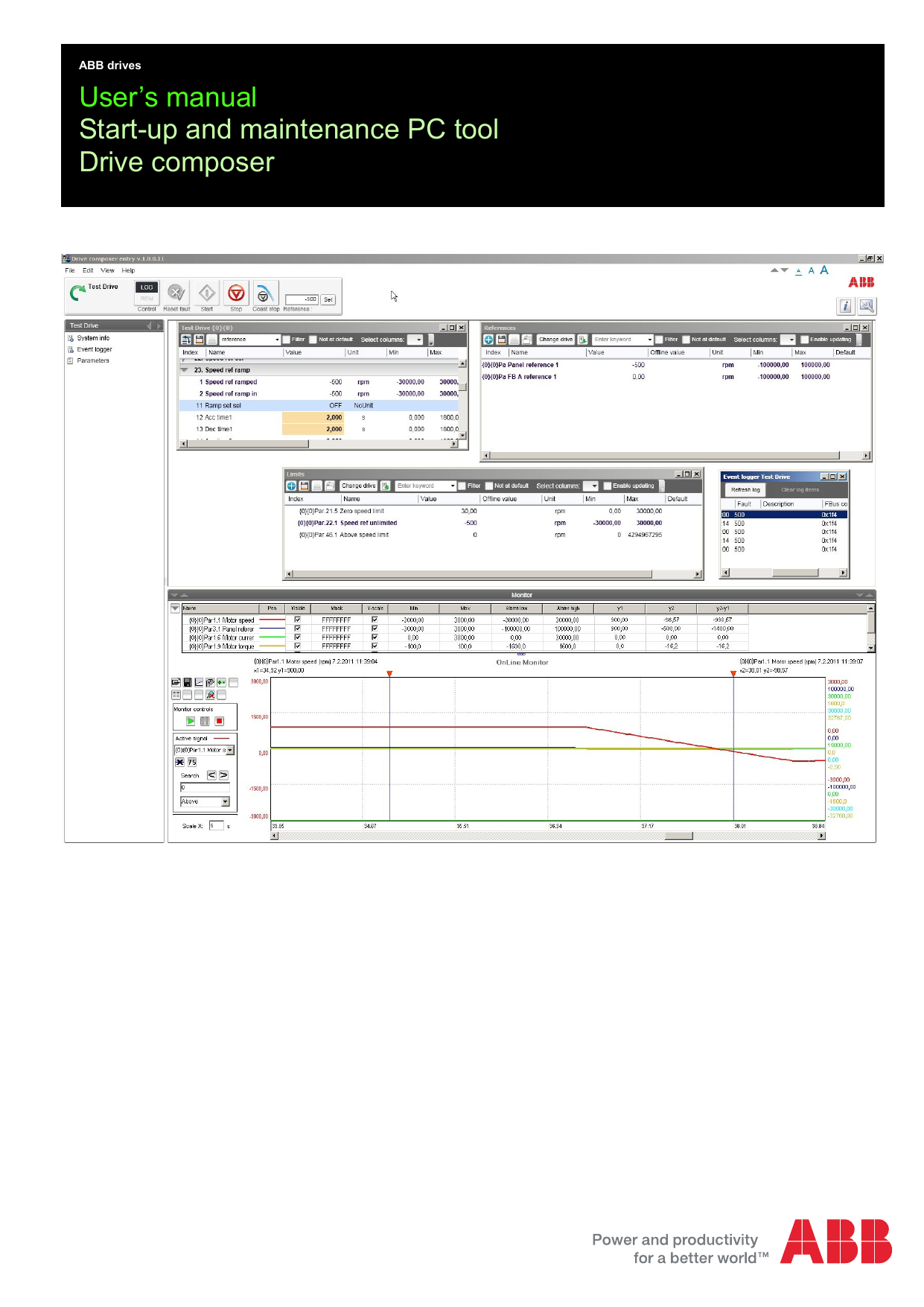Open Enter keyword dropdown in References window

click(650, 340)
